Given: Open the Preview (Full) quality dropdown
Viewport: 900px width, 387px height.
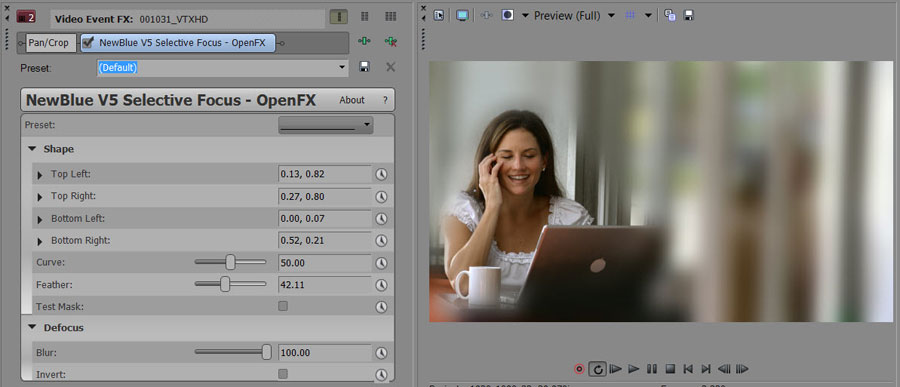Looking at the screenshot, I should [611, 16].
